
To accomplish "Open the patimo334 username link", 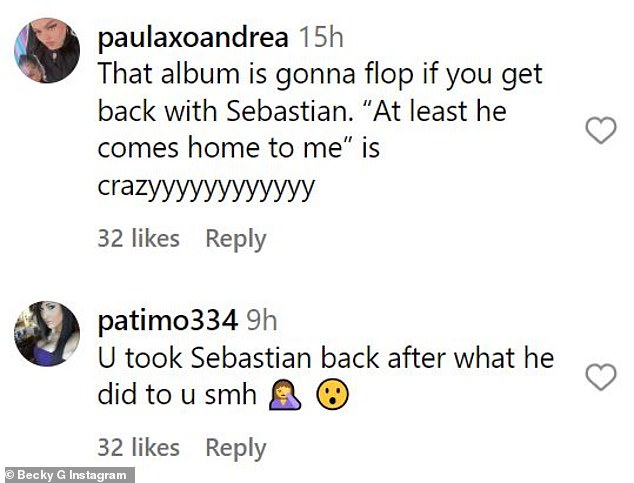I will [x=167, y=321].
